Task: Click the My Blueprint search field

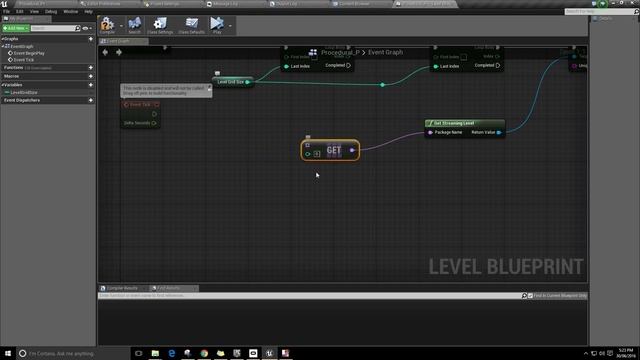Action: (53, 28)
